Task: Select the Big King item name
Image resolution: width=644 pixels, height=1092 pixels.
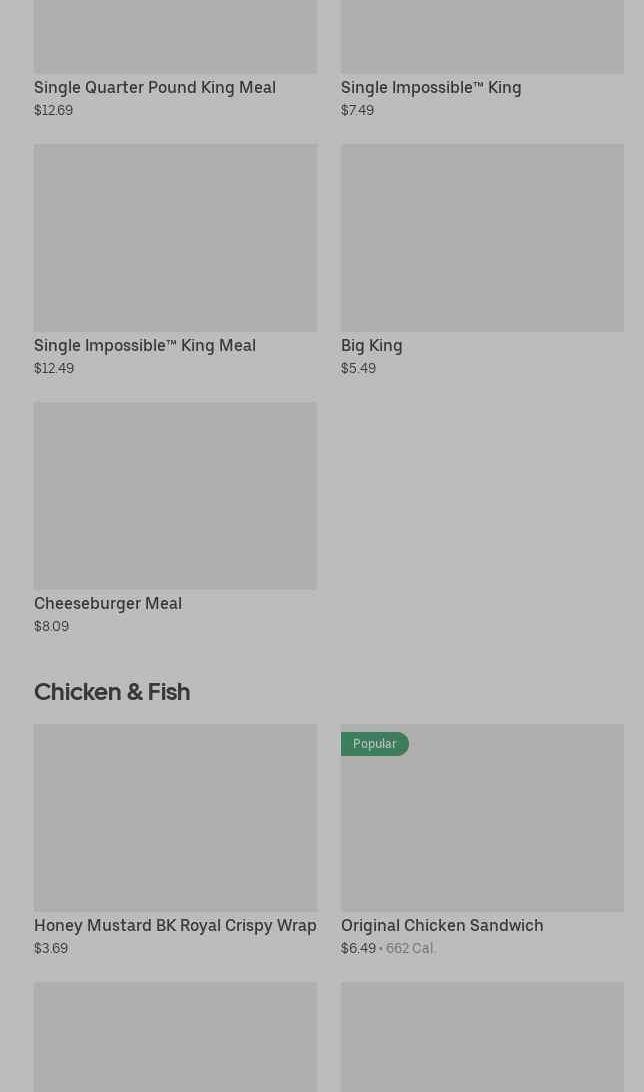Action: (372, 345)
